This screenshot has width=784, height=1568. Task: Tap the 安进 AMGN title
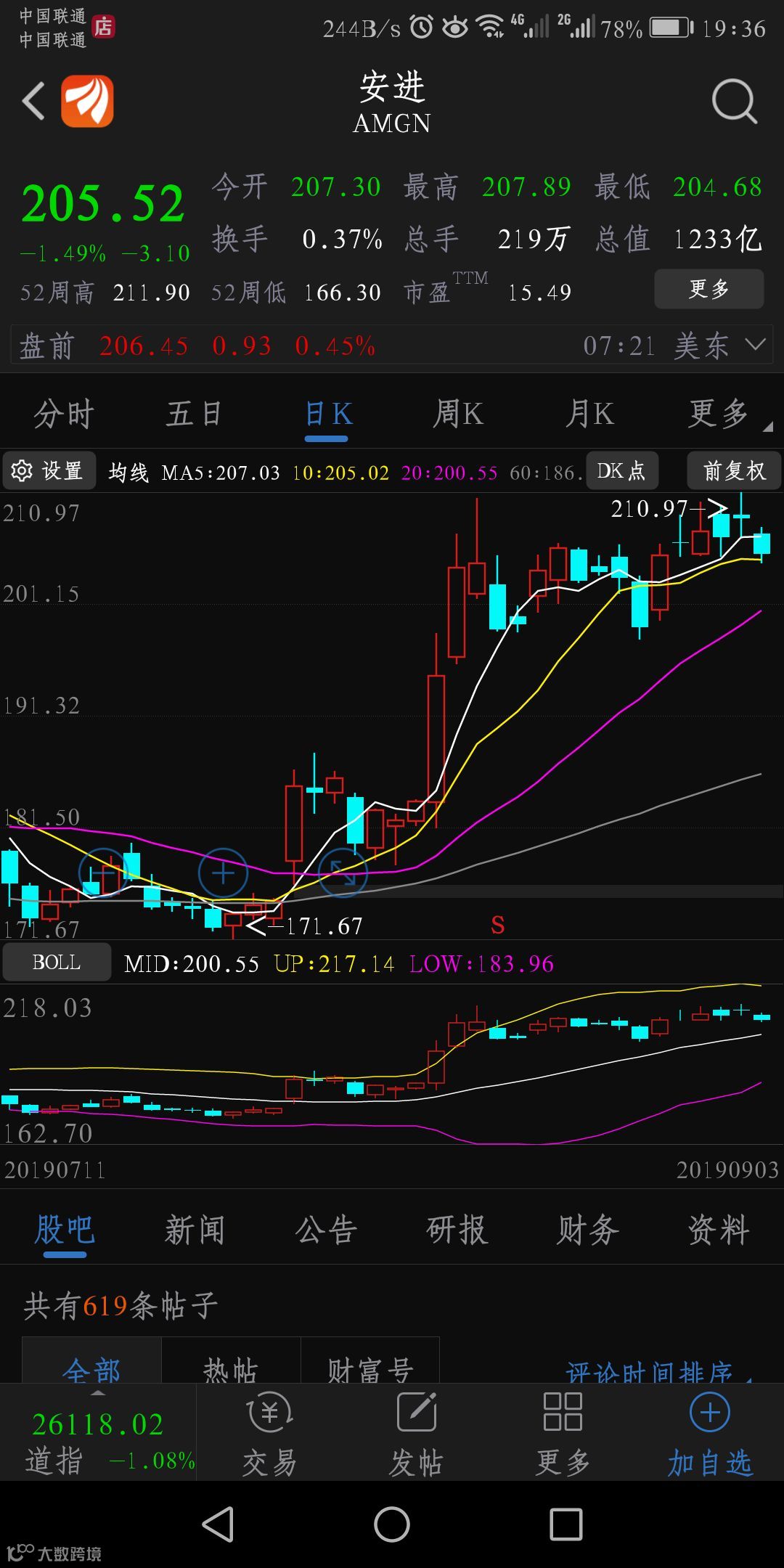click(392, 102)
